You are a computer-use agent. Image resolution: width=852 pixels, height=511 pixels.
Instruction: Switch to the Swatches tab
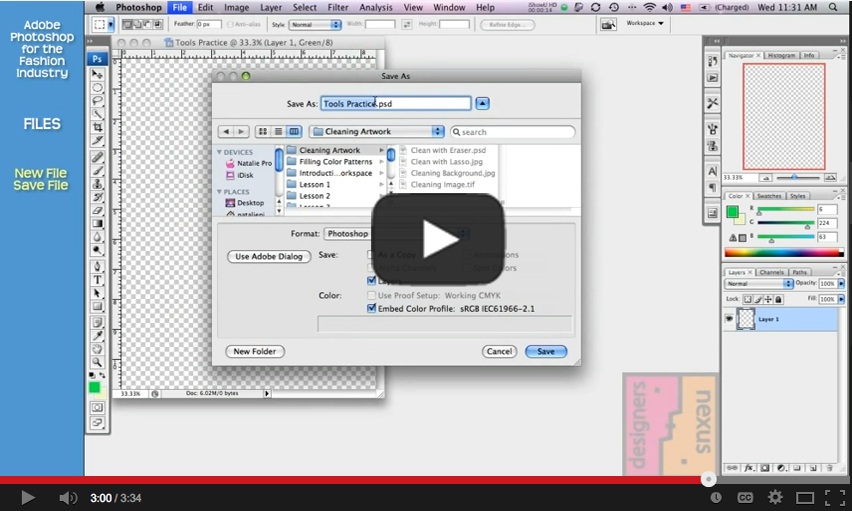point(769,196)
